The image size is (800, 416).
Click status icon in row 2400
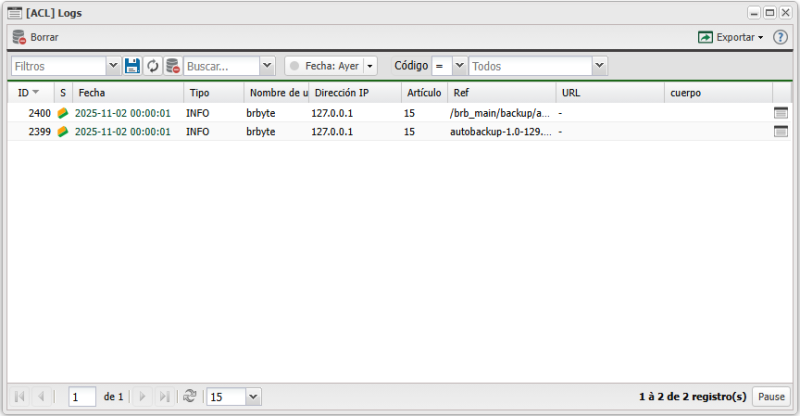[63, 113]
